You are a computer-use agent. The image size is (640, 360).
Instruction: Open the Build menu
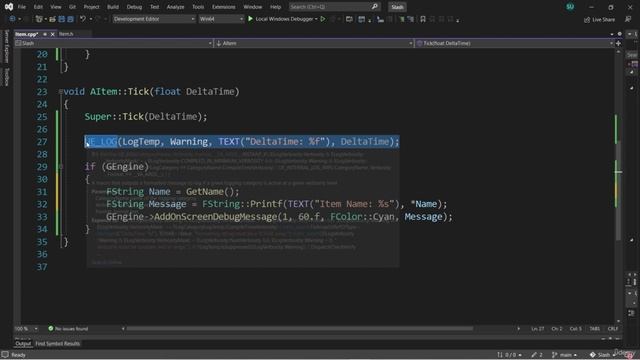click(113, 7)
